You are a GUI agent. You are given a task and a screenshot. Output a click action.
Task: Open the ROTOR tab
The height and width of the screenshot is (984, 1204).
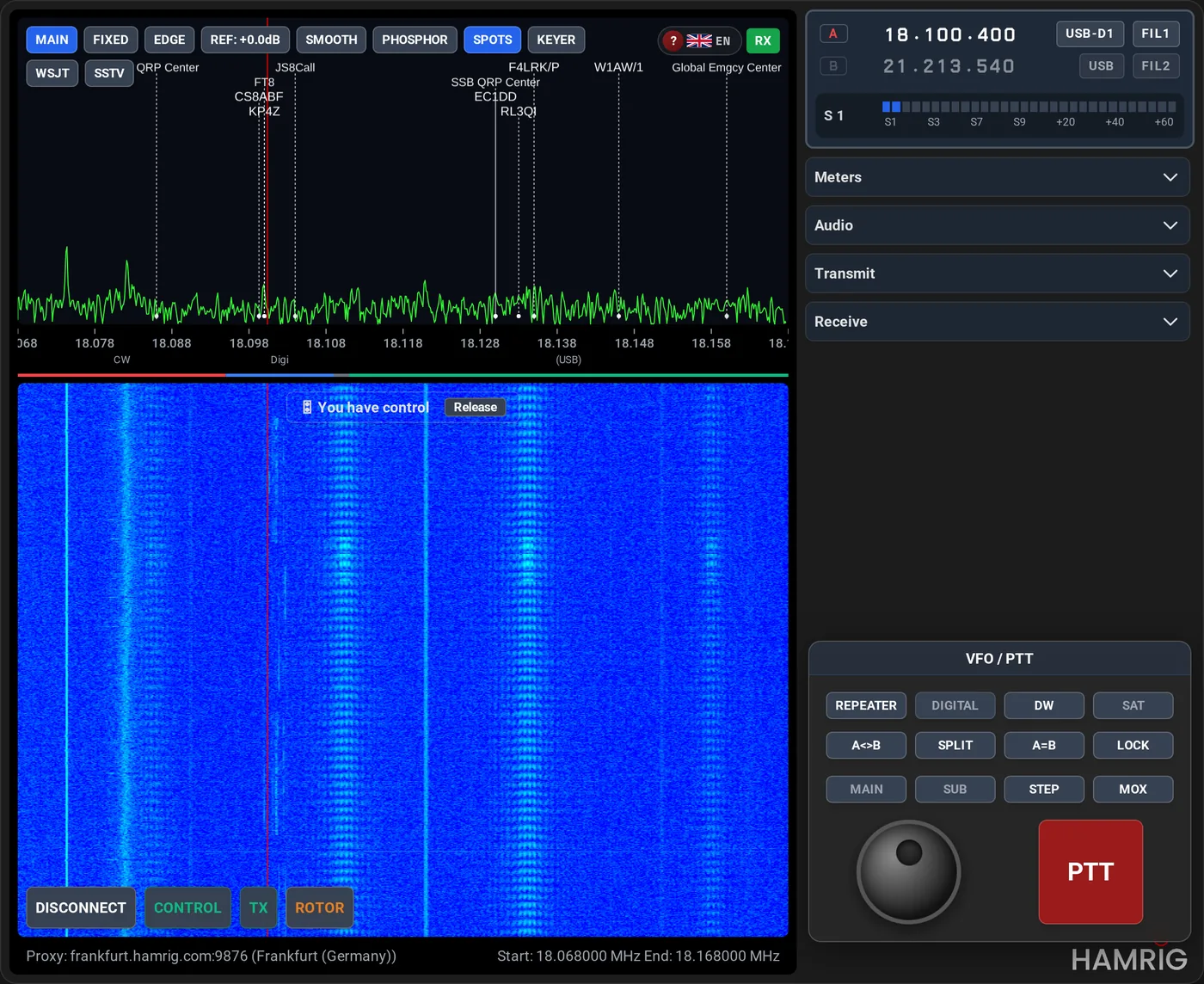coord(319,907)
